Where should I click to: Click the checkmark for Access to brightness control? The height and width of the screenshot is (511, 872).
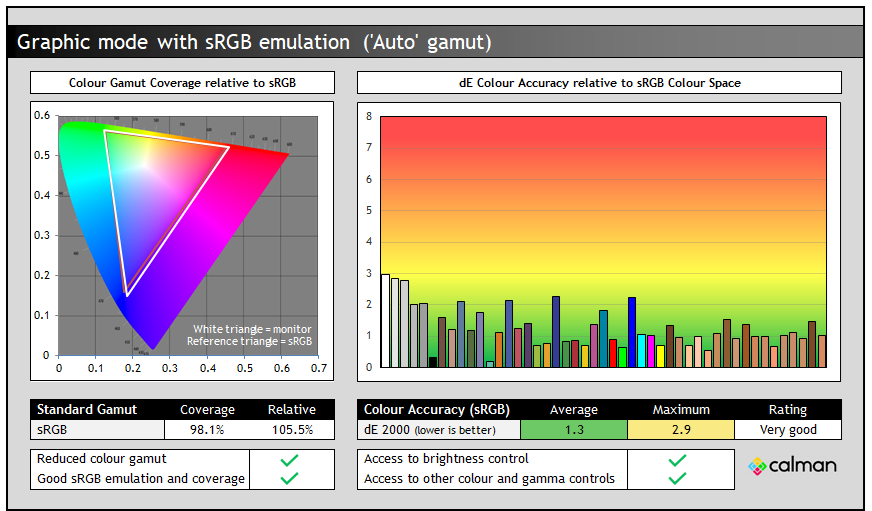click(677, 460)
